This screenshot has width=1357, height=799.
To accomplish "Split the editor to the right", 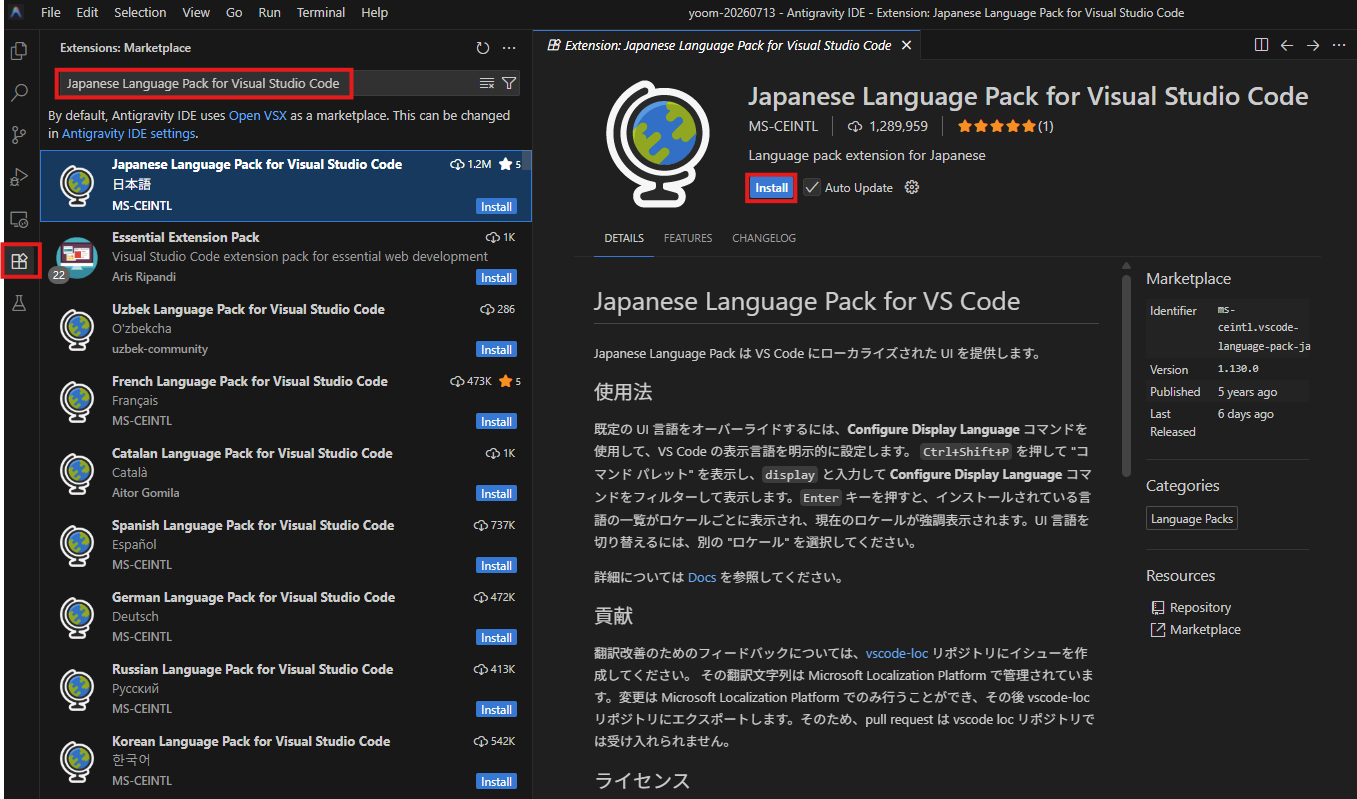I will point(1262,45).
